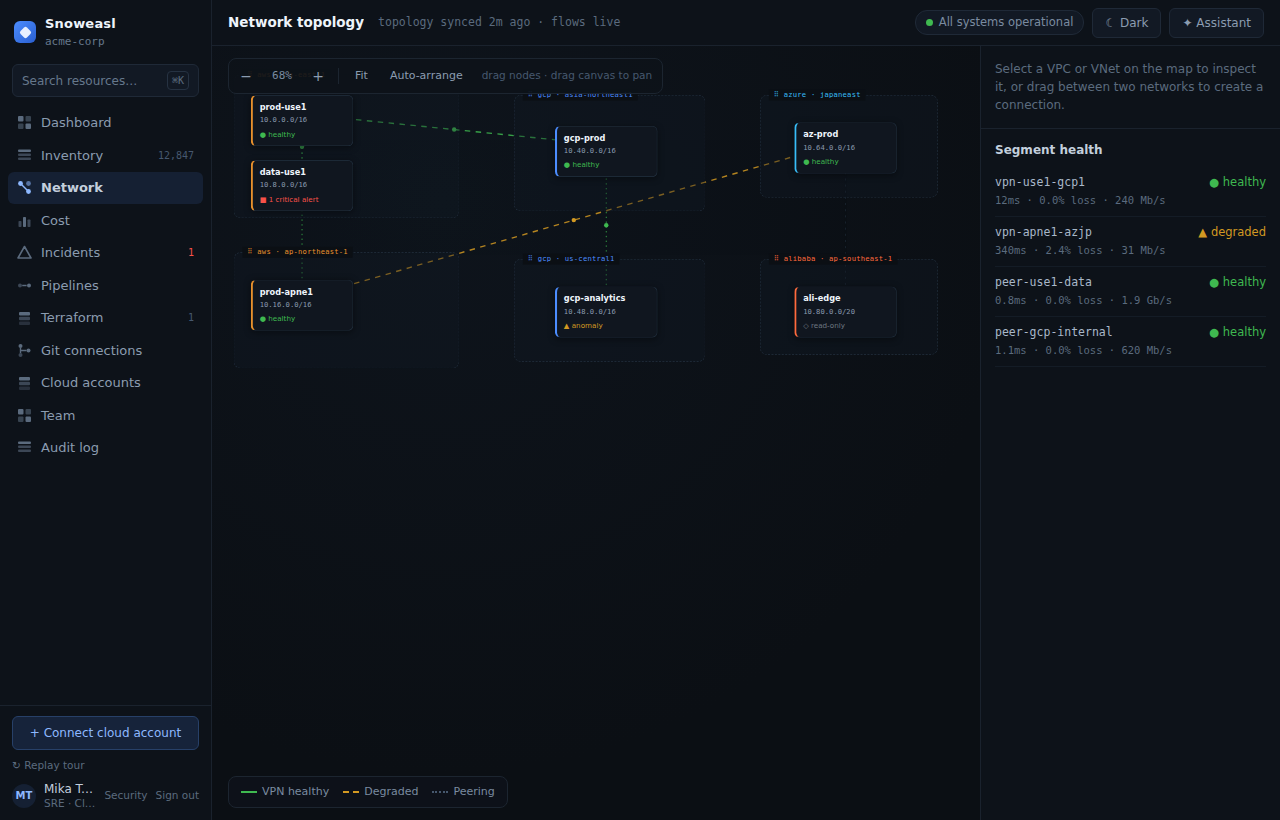Viewport: 1280px width, 820px height.
Task: Open the Inventory section
Action: [105, 155]
